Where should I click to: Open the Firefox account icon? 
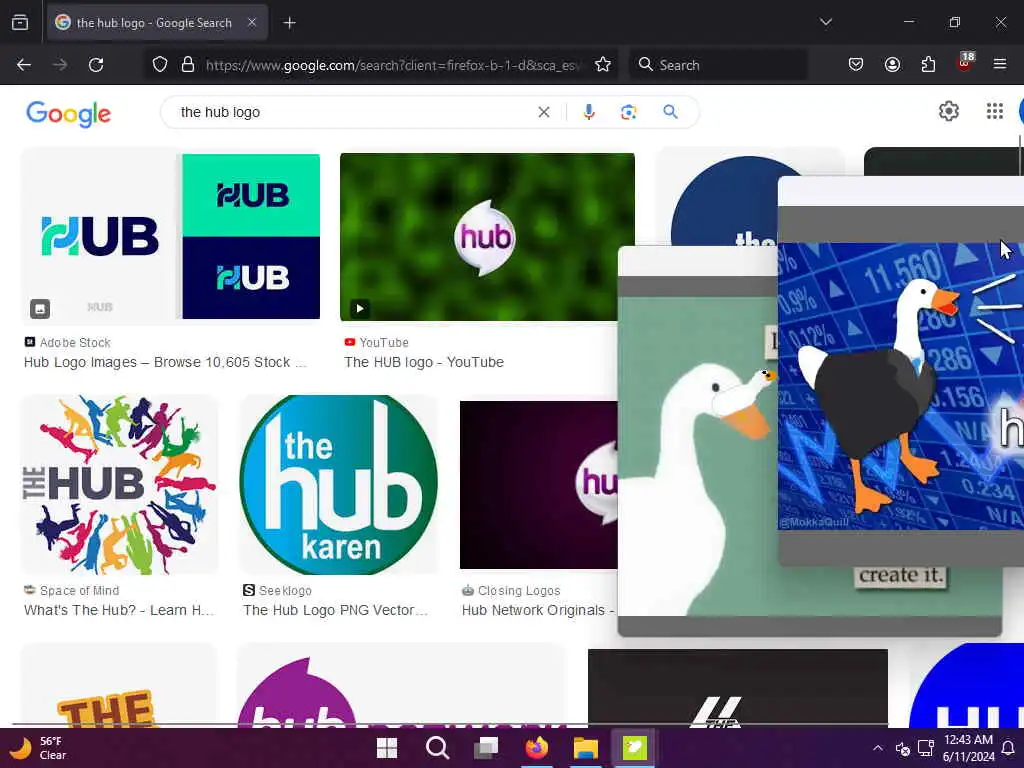tap(892, 65)
